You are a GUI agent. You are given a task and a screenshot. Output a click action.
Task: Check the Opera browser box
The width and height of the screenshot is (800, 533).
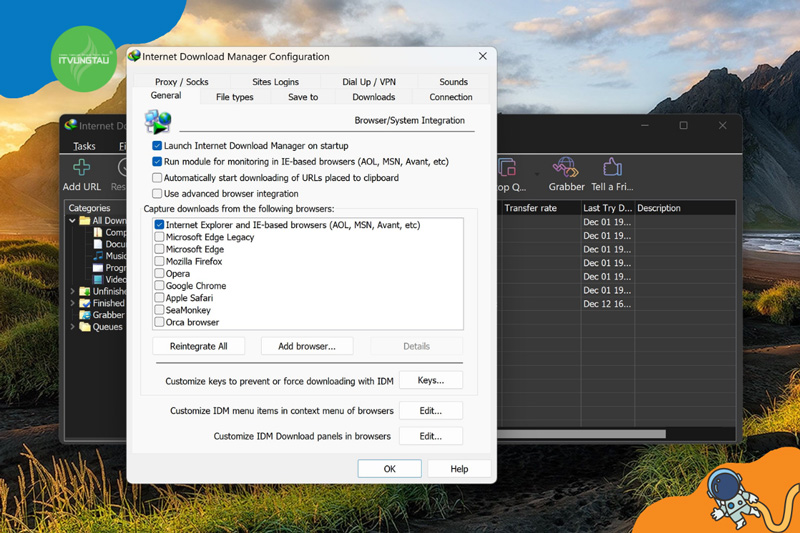pyautogui.click(x=159, y=273)
